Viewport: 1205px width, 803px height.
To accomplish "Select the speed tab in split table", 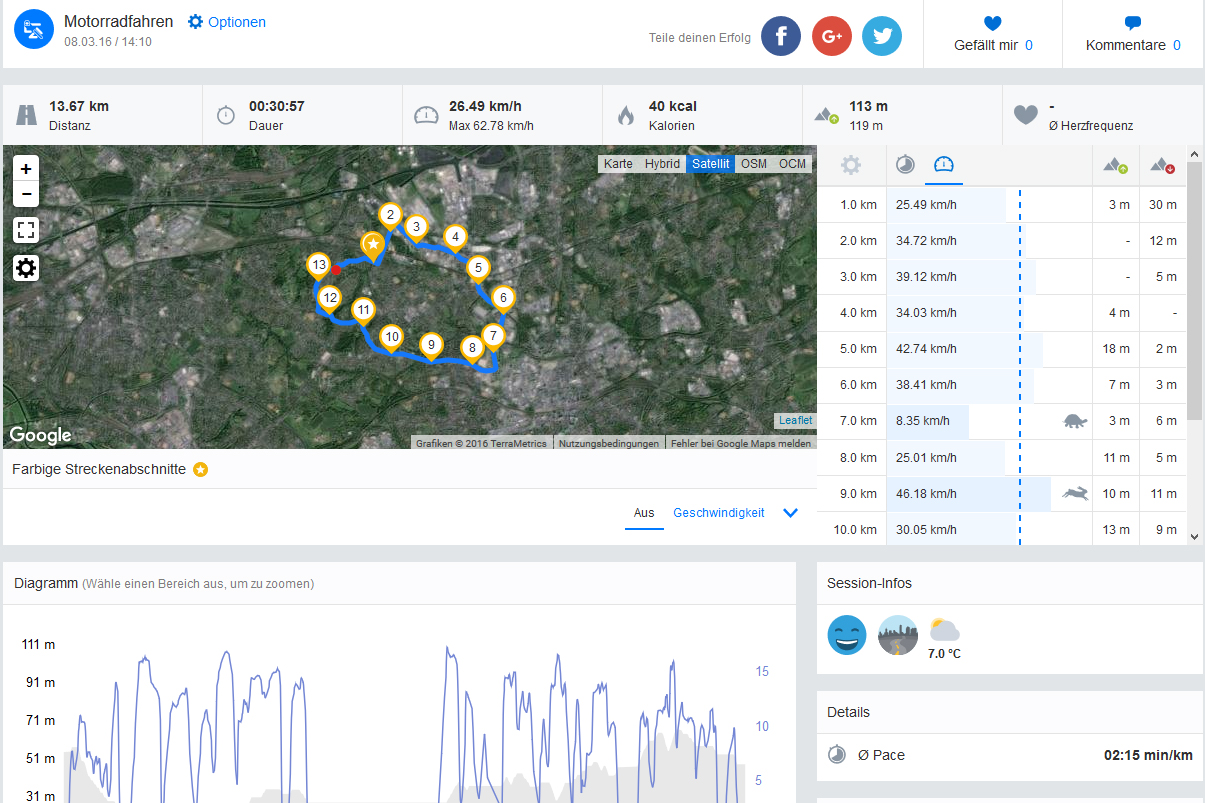I will click(943, 165).
